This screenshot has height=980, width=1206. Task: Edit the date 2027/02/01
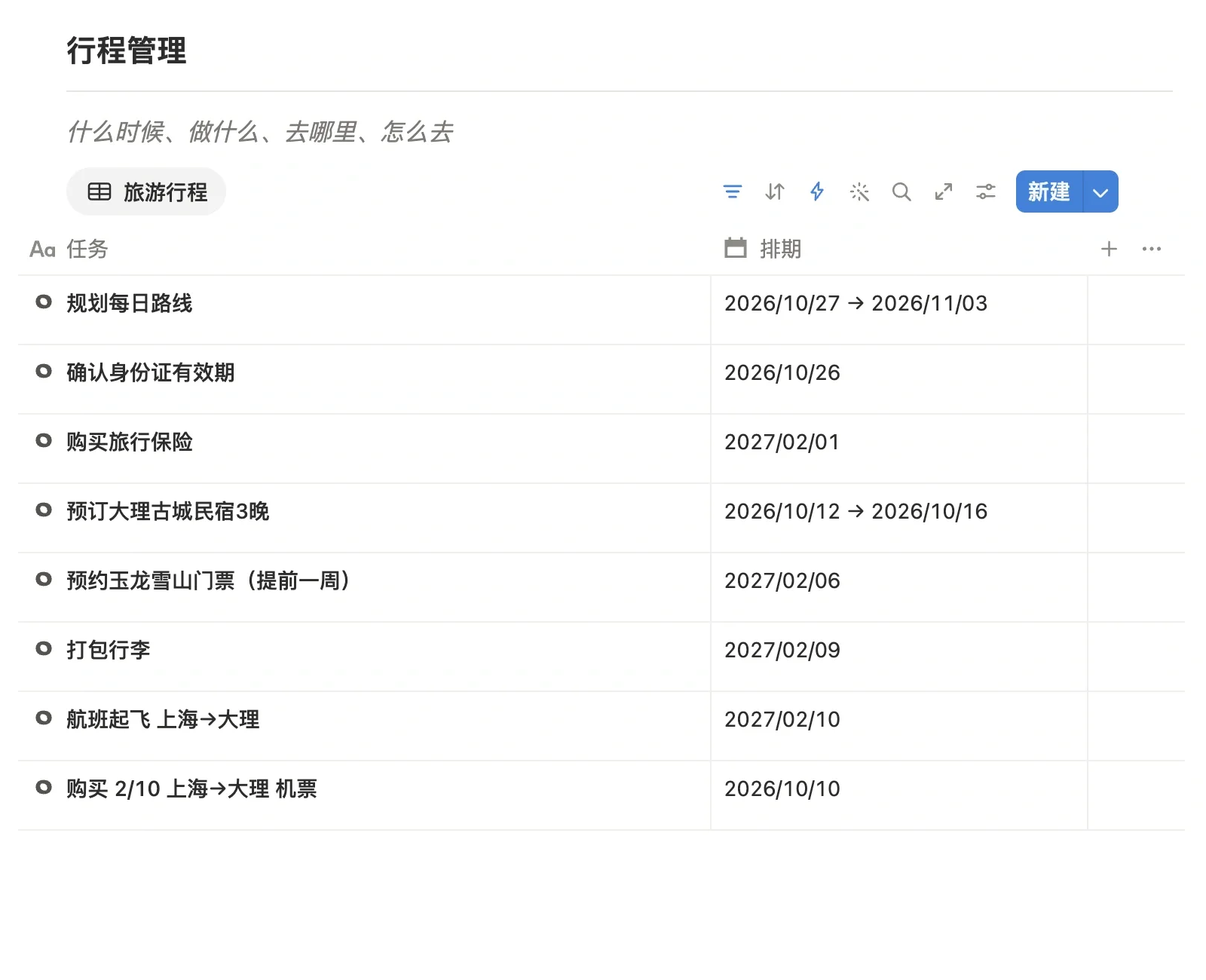click(782, 442)
